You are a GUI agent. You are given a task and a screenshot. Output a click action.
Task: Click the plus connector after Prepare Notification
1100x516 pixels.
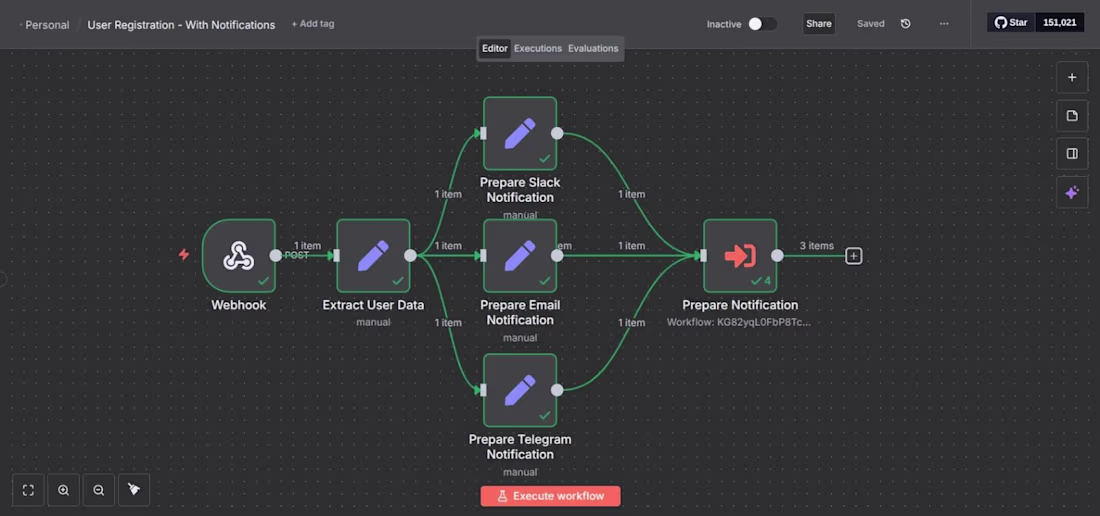tap(853, 256)
